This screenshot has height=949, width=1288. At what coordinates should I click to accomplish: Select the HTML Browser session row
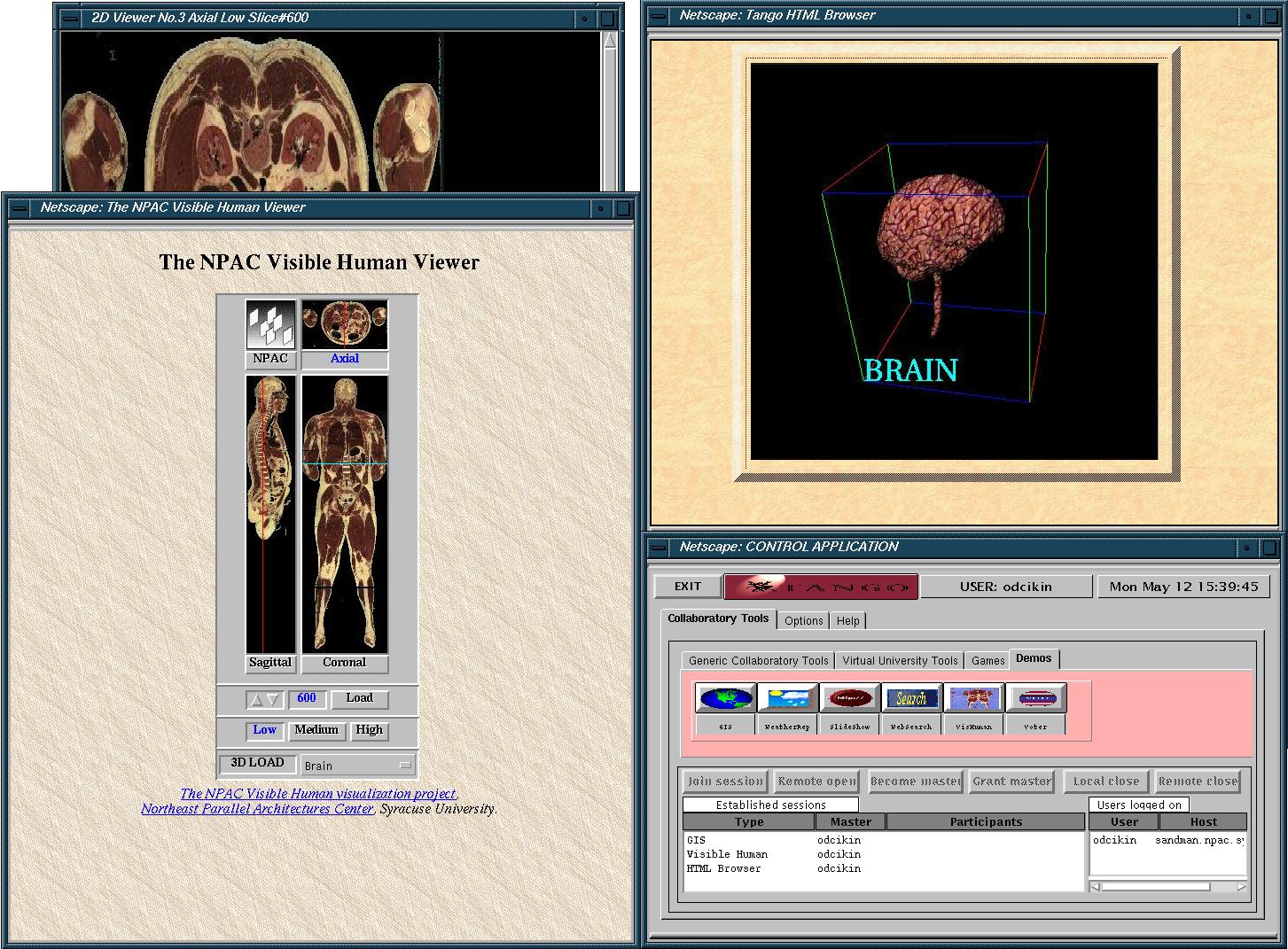(x=883, y=868)
